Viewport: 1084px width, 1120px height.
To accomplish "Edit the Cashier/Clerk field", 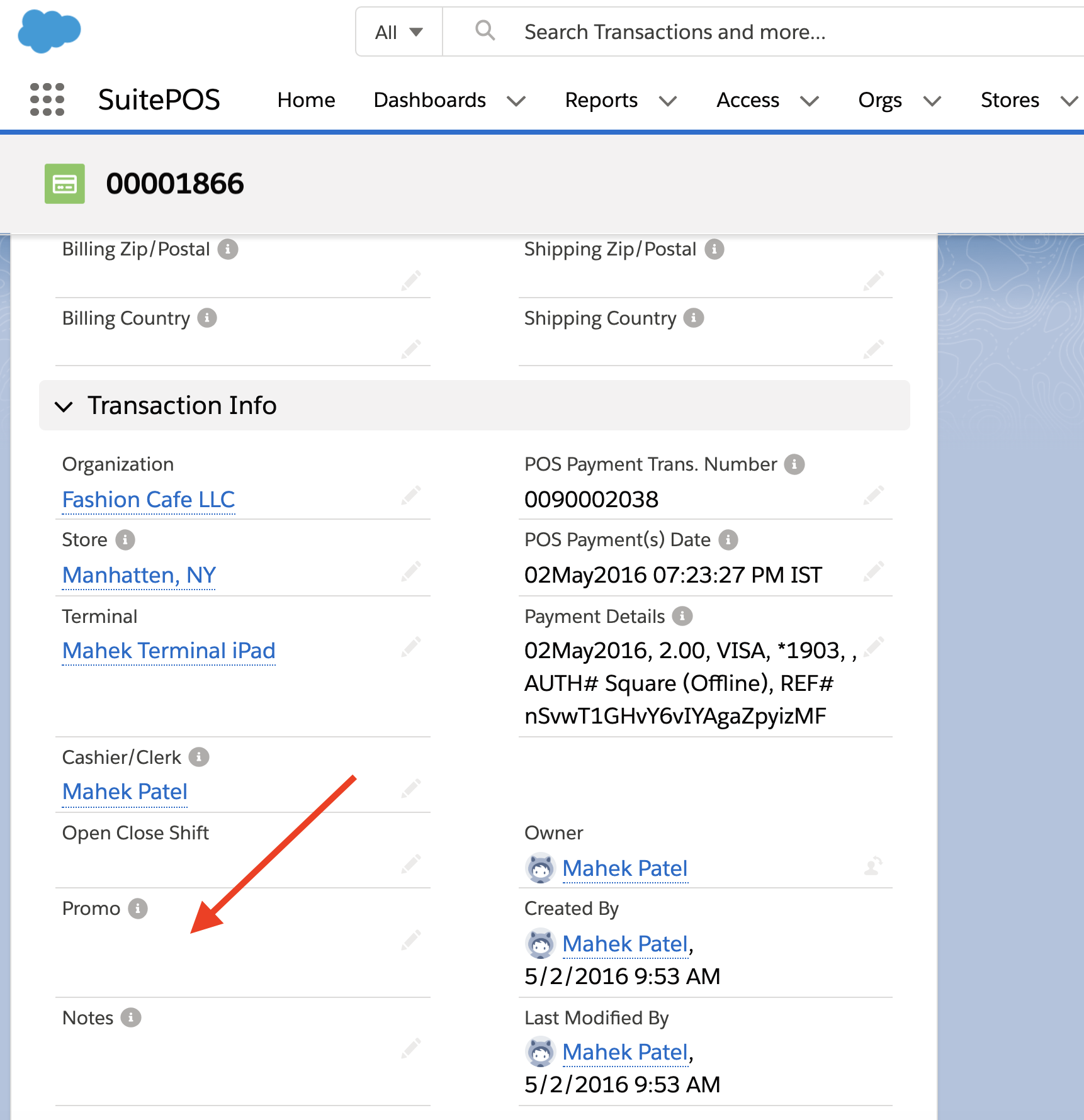I will point(411,788).
